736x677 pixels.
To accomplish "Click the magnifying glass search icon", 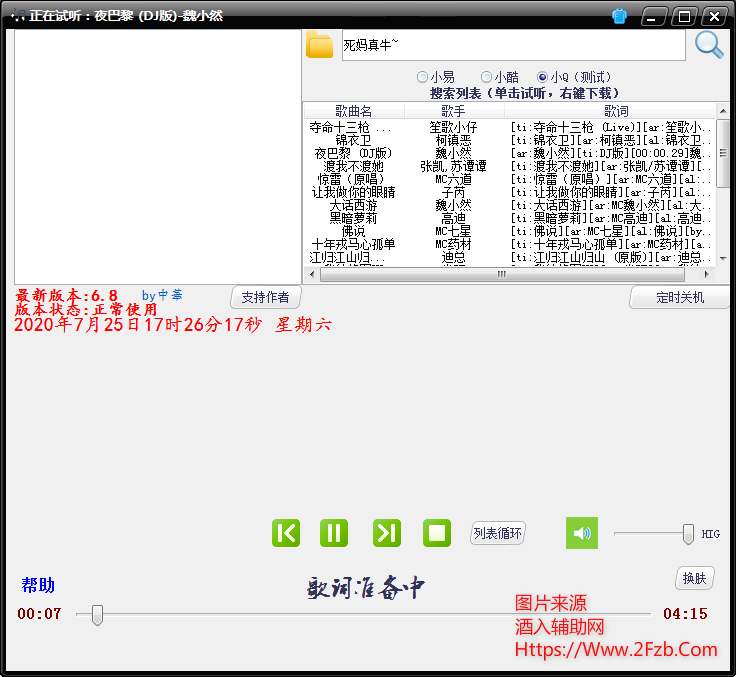I will (x=708, y=45).
